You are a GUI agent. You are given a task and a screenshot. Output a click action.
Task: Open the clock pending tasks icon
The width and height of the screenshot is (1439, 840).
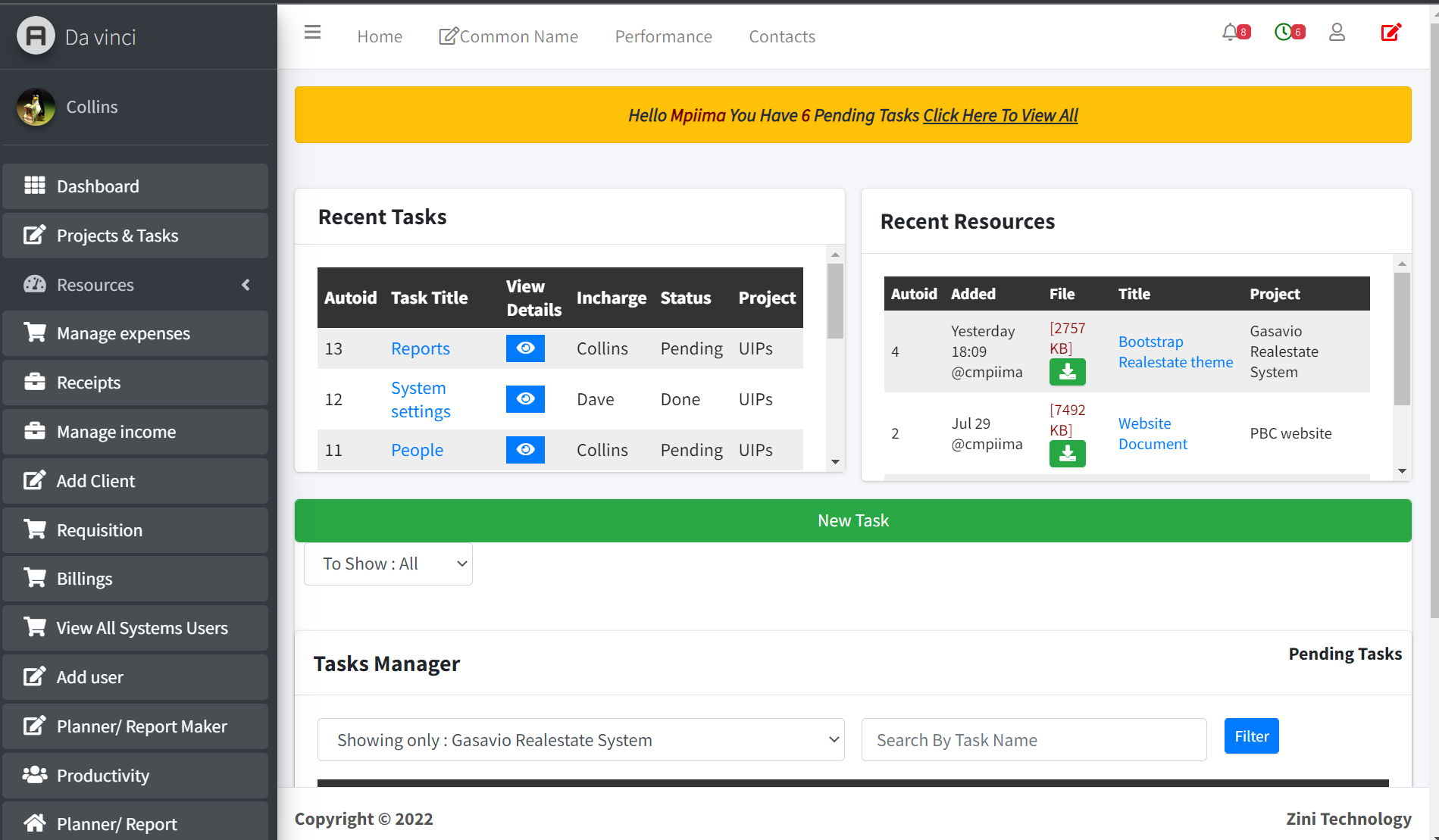click(1284, 33)
